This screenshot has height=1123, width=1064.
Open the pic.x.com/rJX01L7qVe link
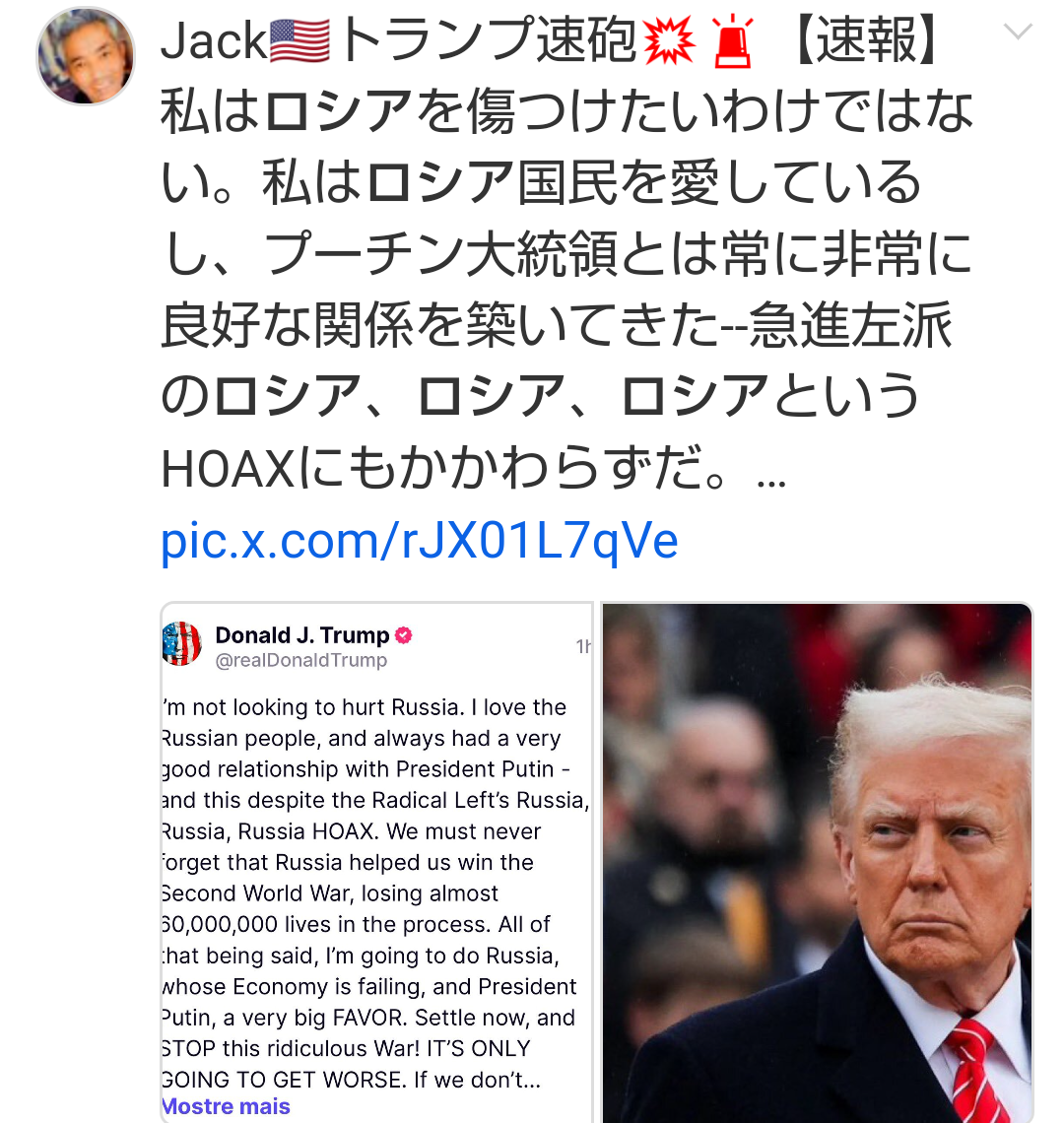click(419, 542)
